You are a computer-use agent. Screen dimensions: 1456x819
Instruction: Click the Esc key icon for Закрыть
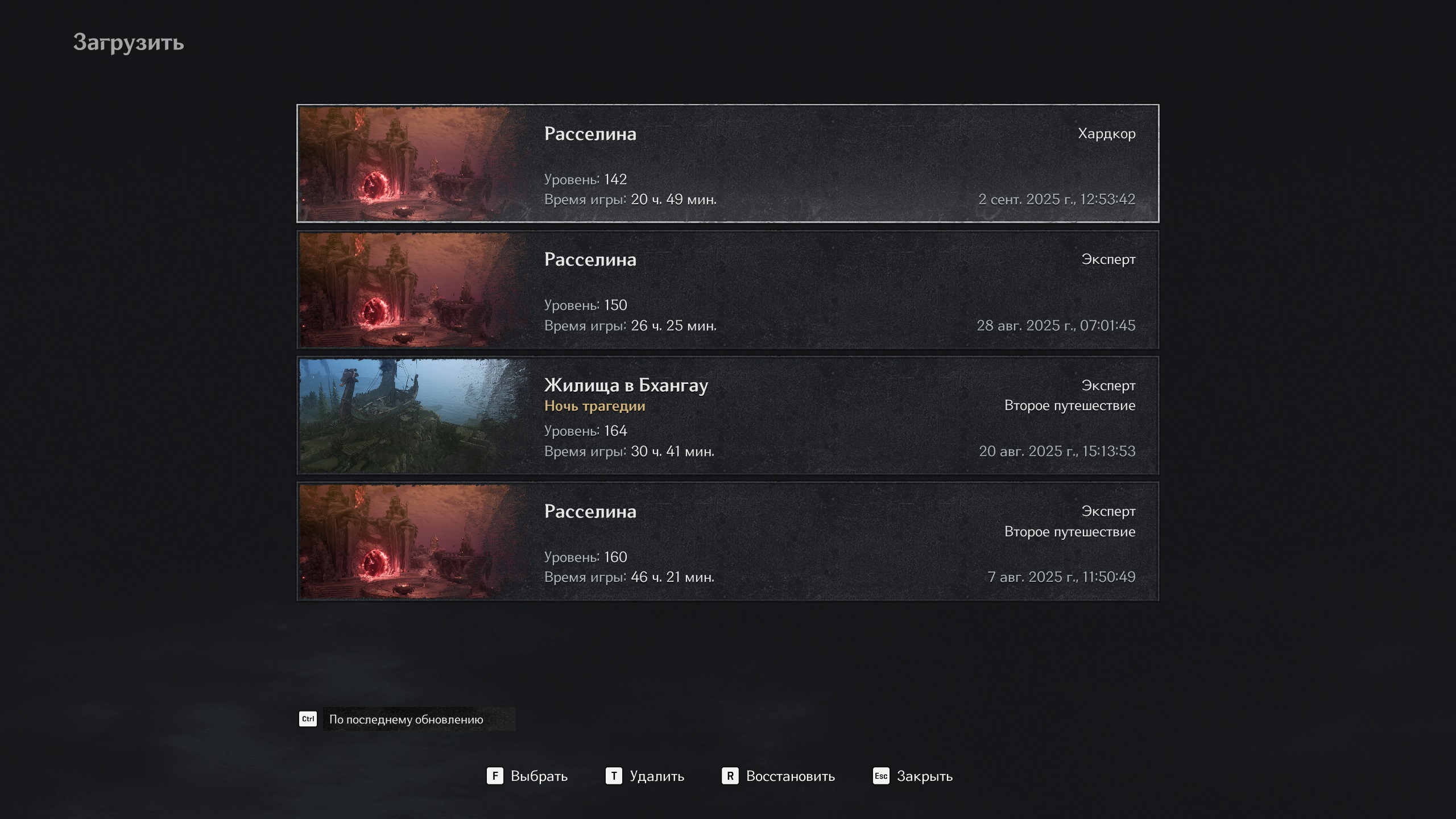coord(881,776)
